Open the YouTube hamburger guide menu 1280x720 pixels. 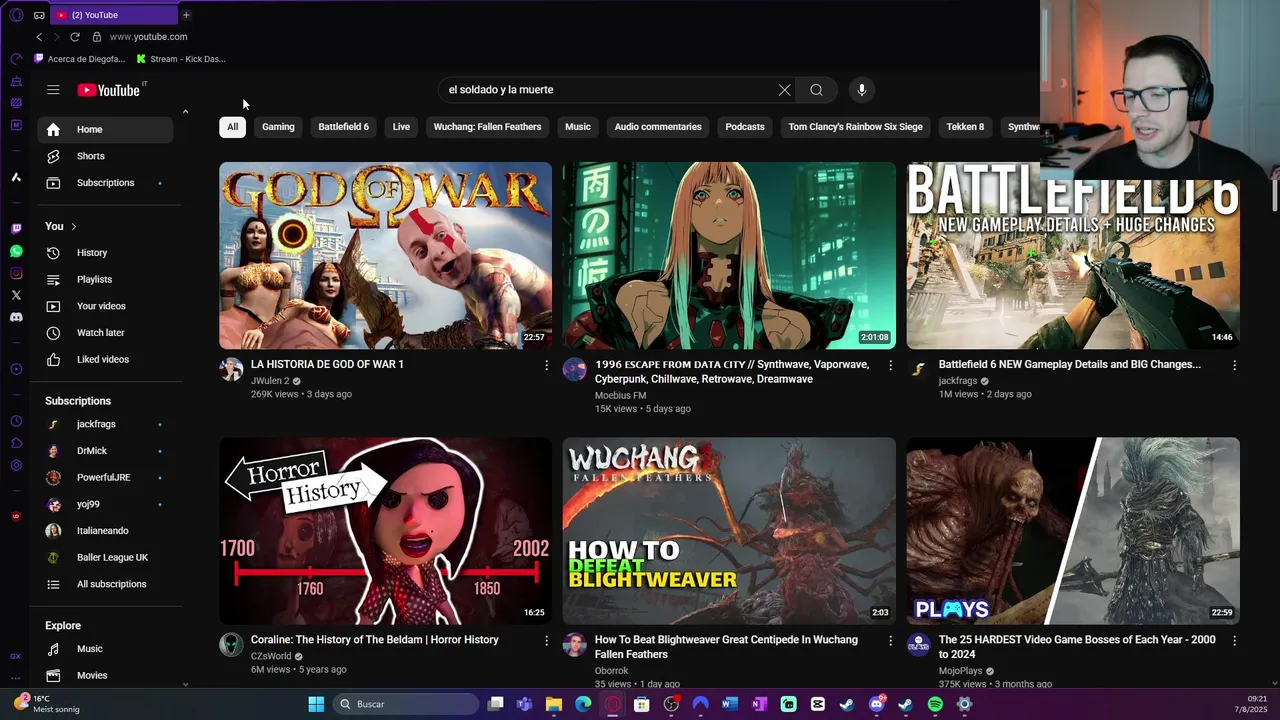[53, 90]
